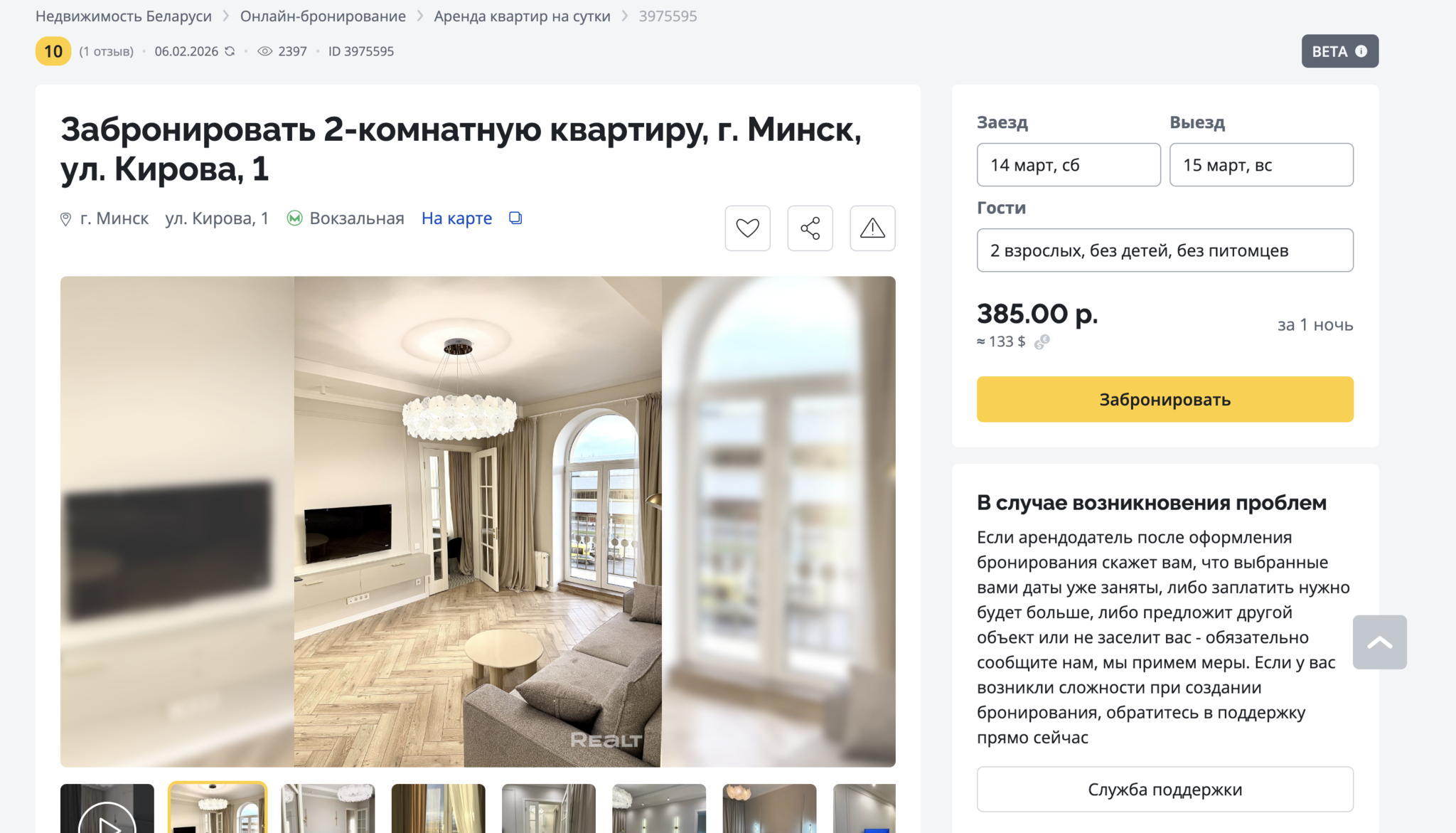Click the yellow Забронировать button
This screenshot has height=833, width=1456.
(x=1165, y=399)
